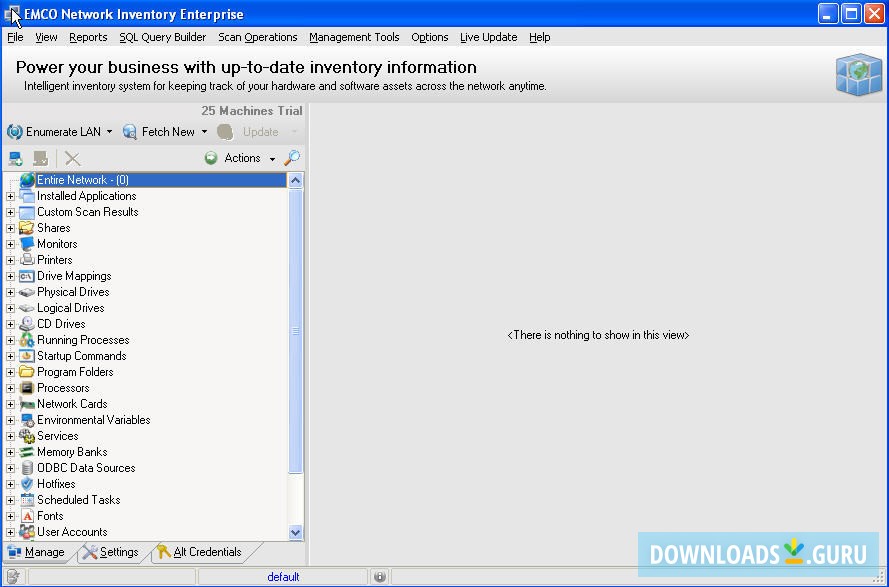Image resolution: width=889 pixels, height=587 pixels.
Task: Open the Options menu
Action: [x=430, y=37]
